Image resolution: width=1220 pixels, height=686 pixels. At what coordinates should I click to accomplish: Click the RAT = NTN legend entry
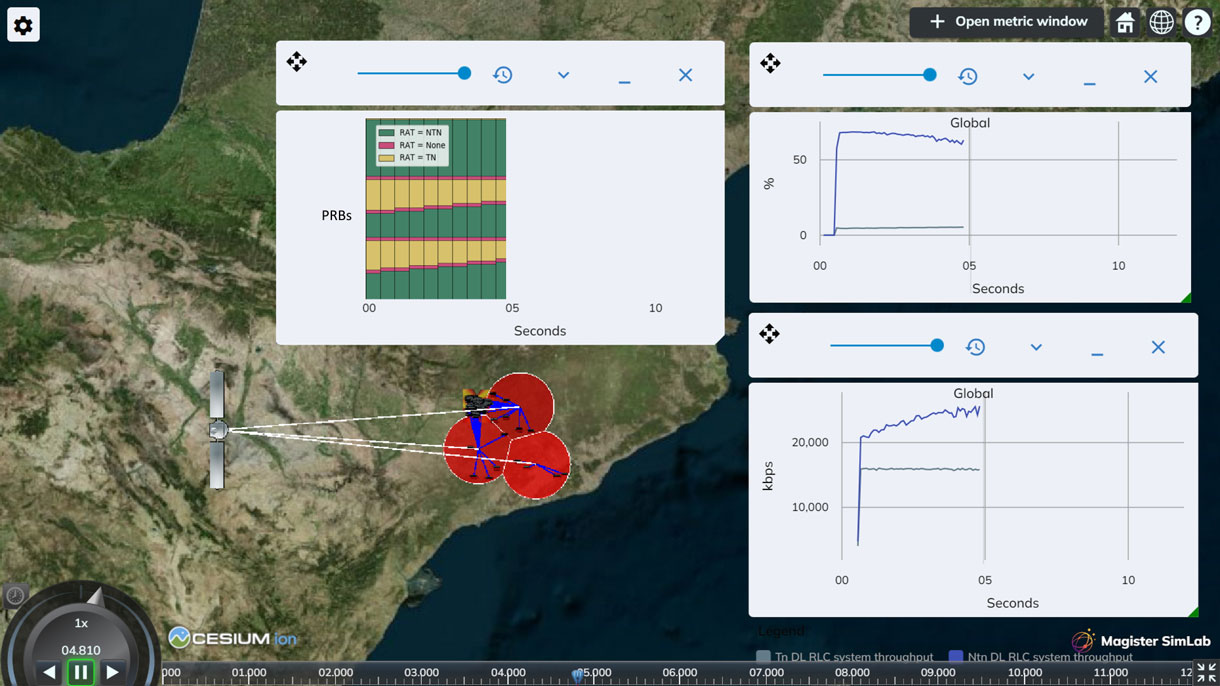[413, 132]
